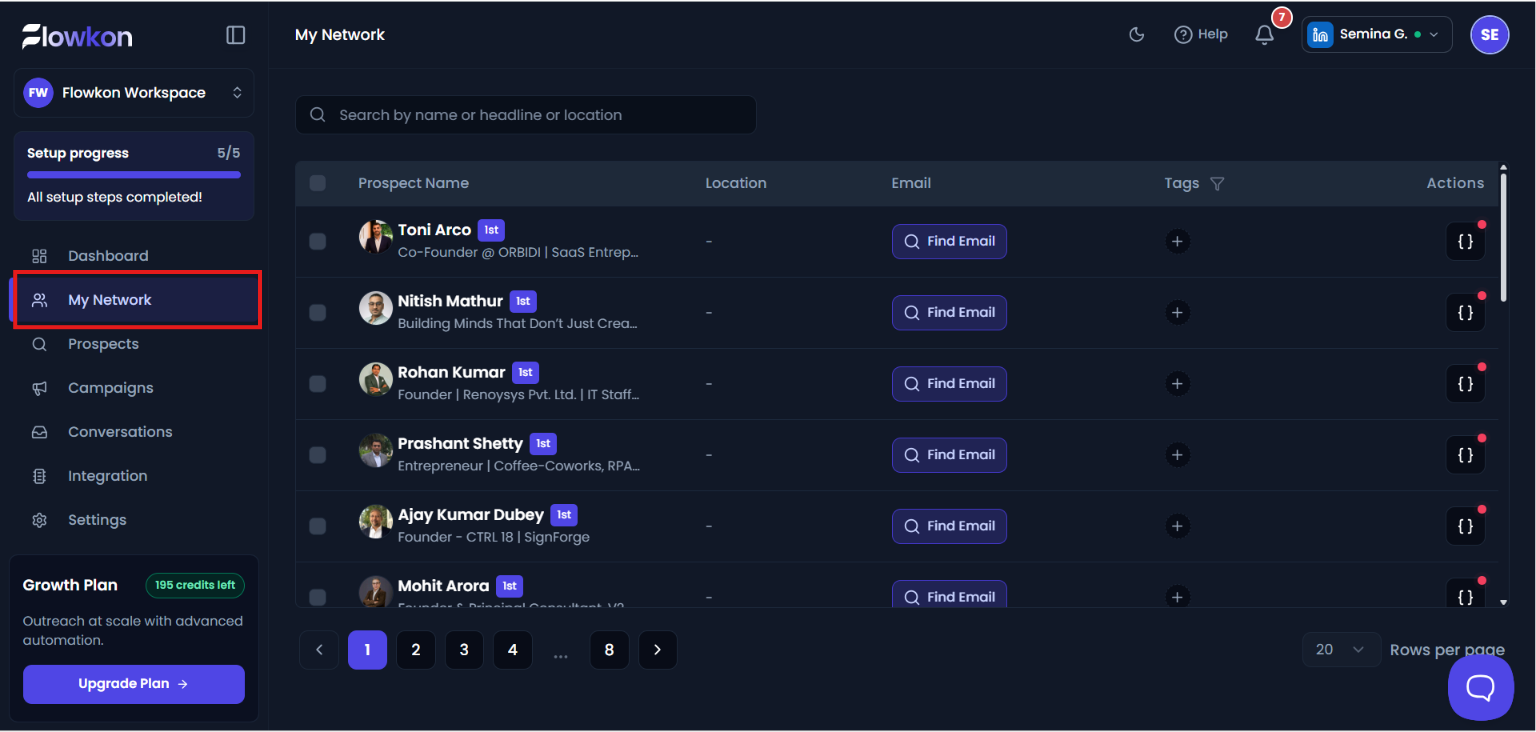Collapse the sidebar using the panel icon
This screenshot has height=732, width=1536.
[236, 35]
